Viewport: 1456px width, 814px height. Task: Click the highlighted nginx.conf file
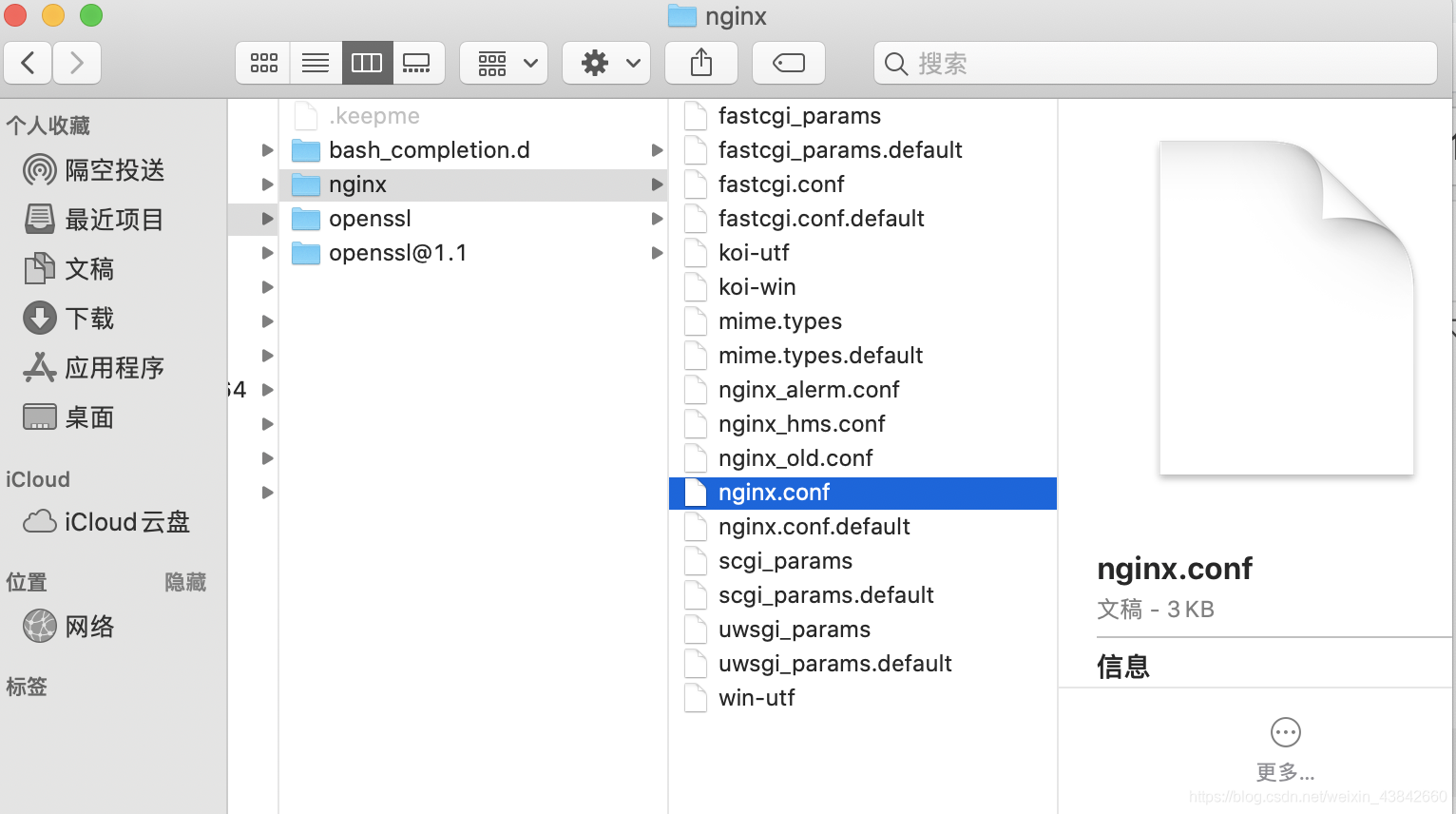click(x=863, y=493)
